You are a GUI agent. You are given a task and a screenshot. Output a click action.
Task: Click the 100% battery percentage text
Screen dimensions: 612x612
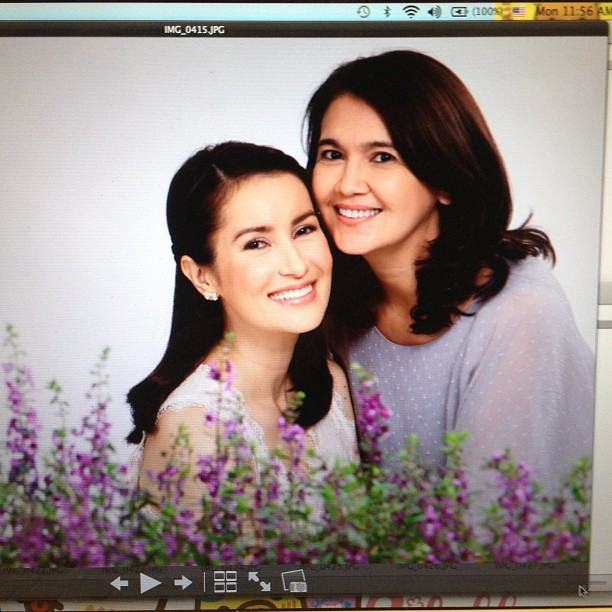coord(487,11)
